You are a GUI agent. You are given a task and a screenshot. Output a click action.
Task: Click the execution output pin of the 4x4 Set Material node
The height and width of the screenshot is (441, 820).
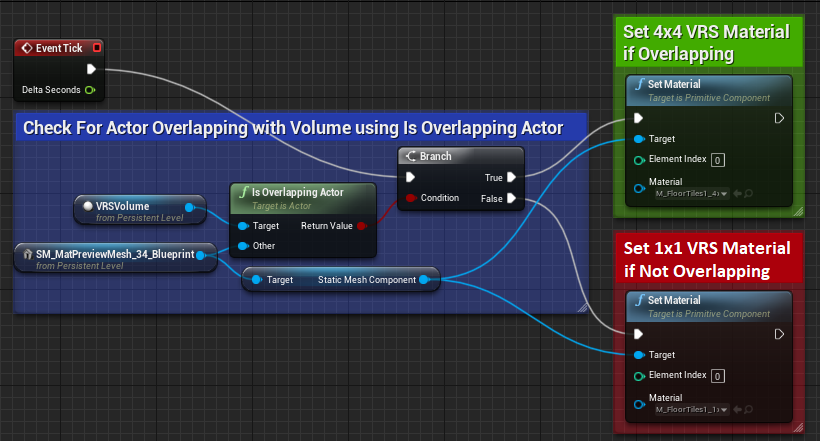779,118
